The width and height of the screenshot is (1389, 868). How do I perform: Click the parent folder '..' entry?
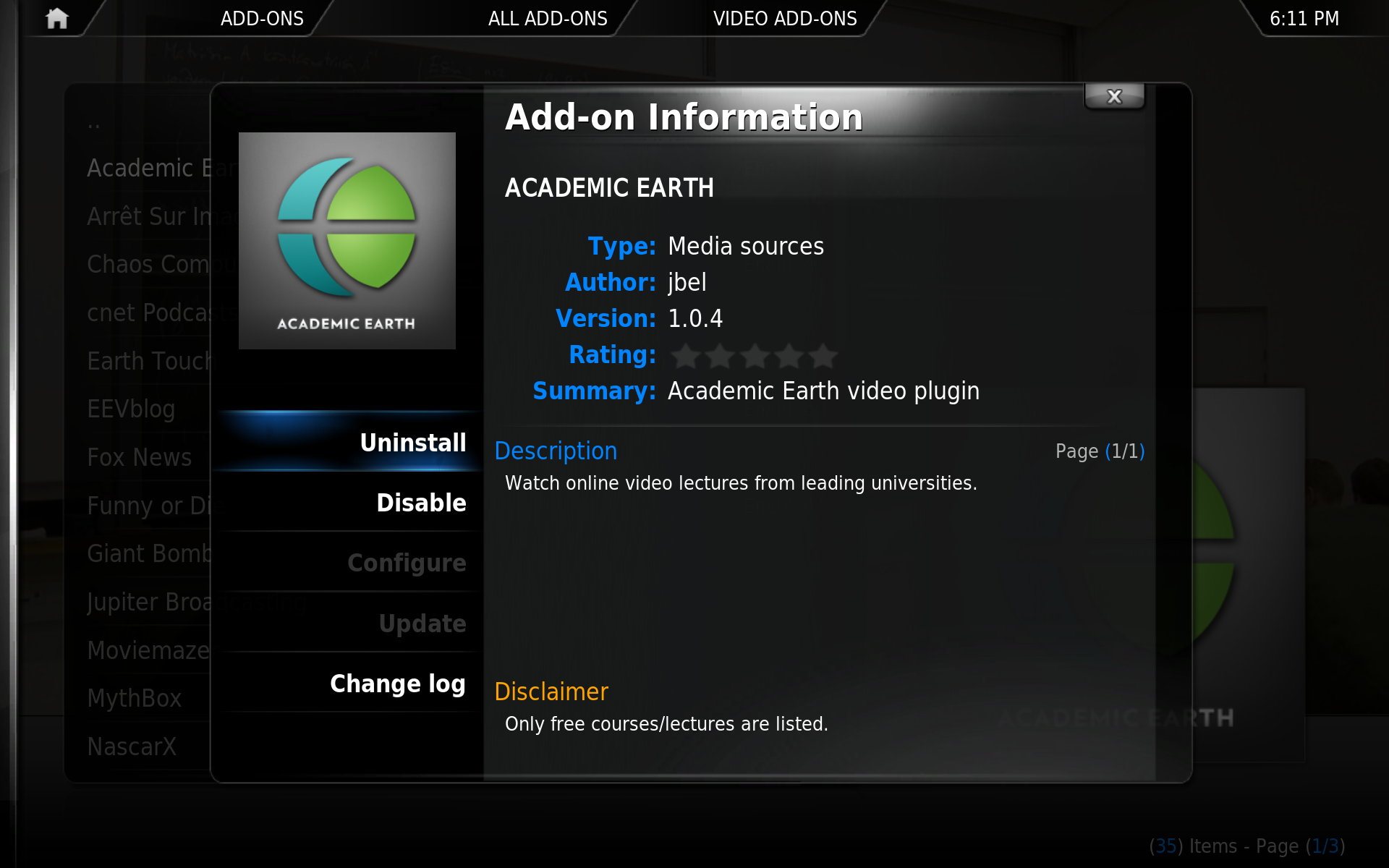click(94, 124)
